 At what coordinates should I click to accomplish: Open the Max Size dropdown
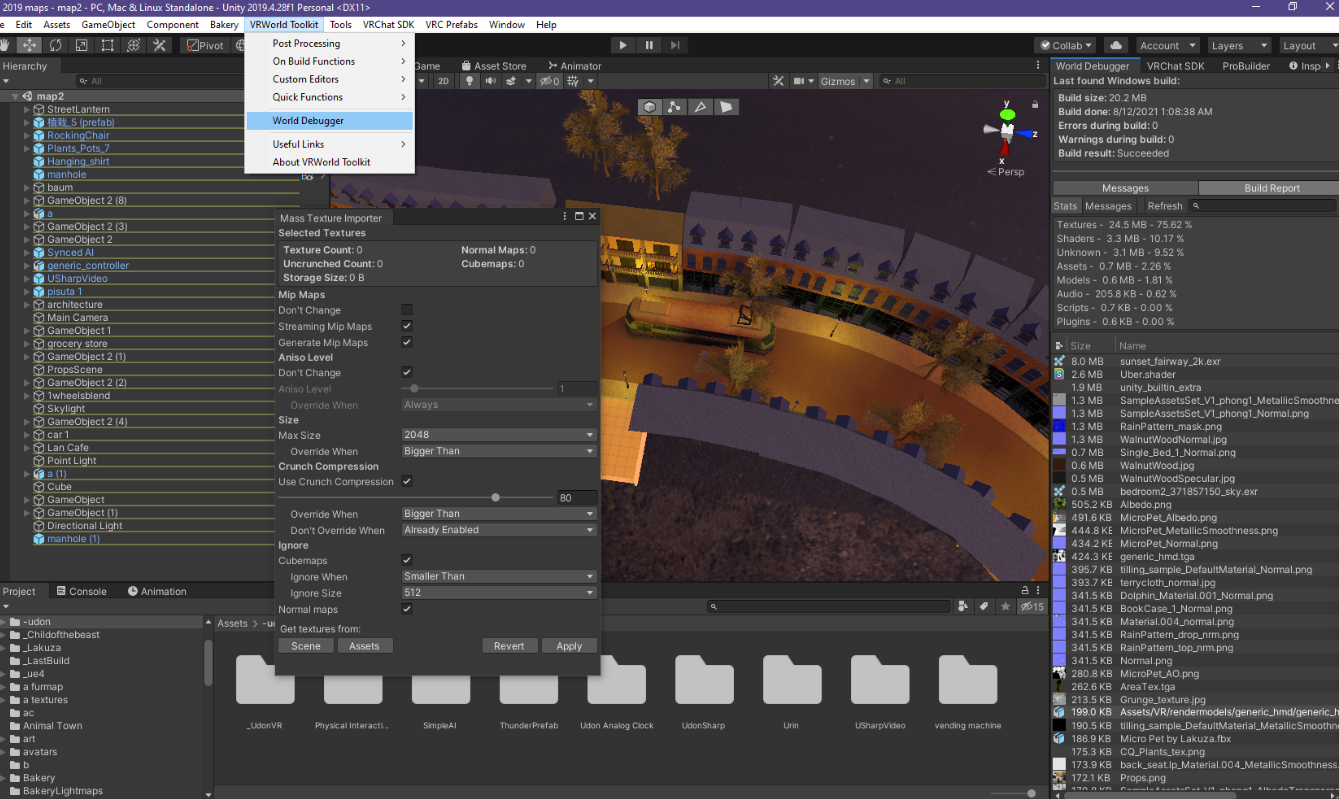coord(499,435)
